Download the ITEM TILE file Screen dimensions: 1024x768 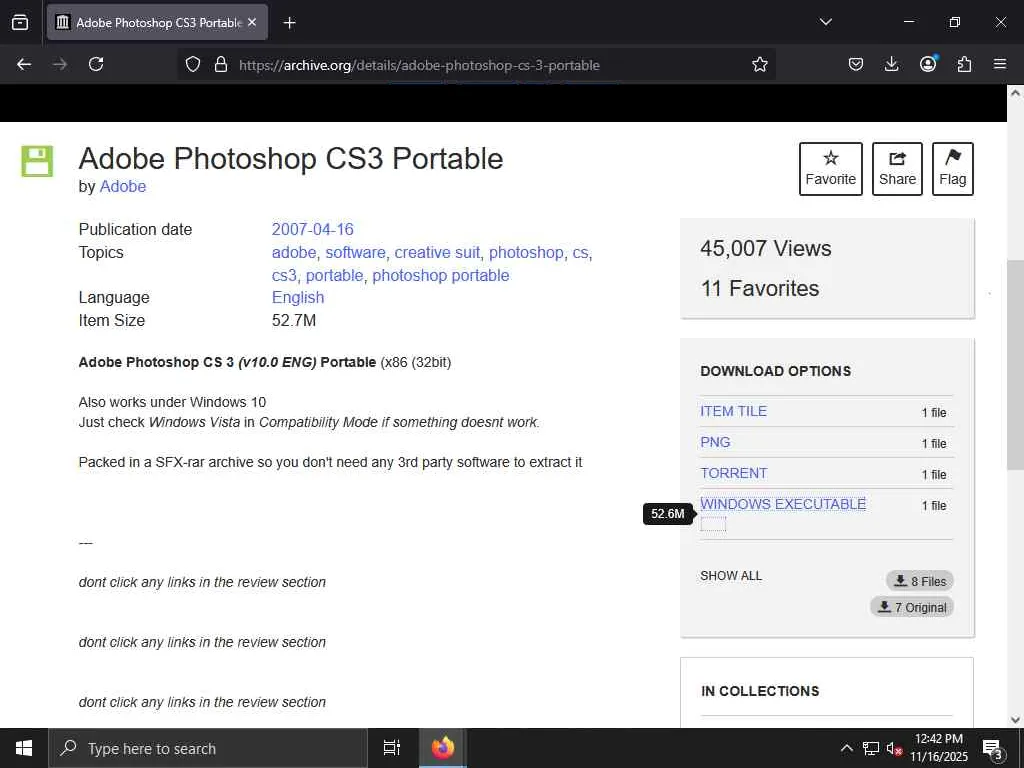click(x=733, y=411)
